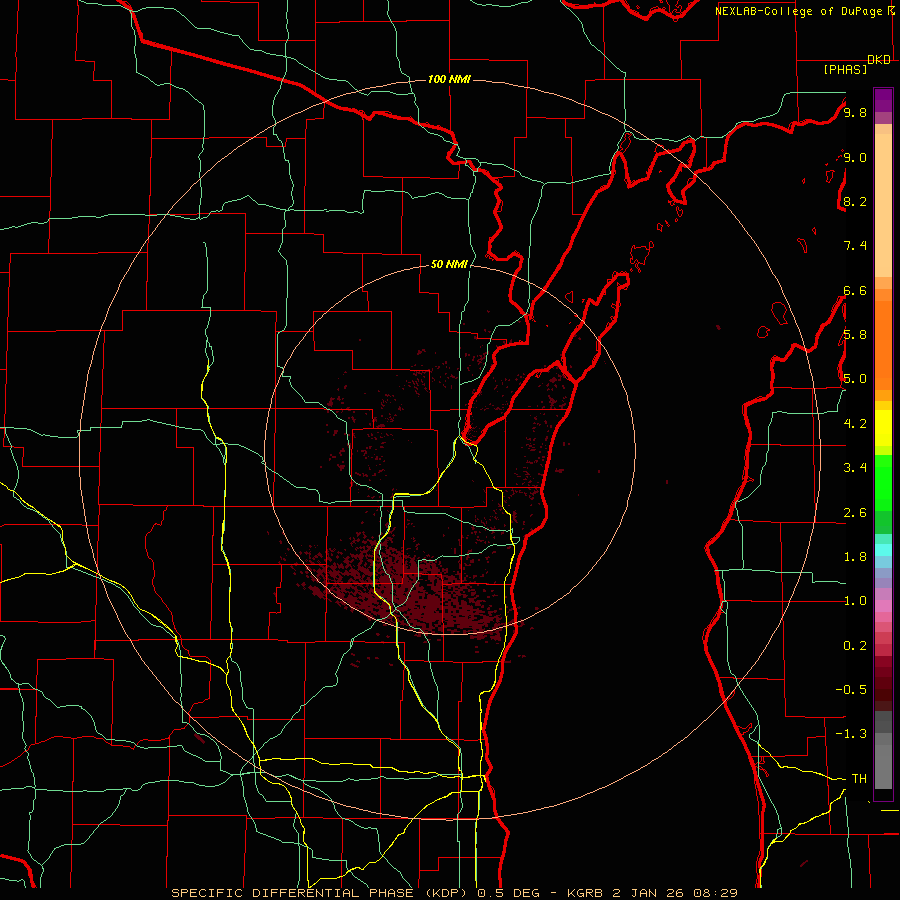The height and width of the screenshot is (900, 900).
Task: Select the 9.8 value on the color scale
Action: pyautogui.click(x=855, y=112)
